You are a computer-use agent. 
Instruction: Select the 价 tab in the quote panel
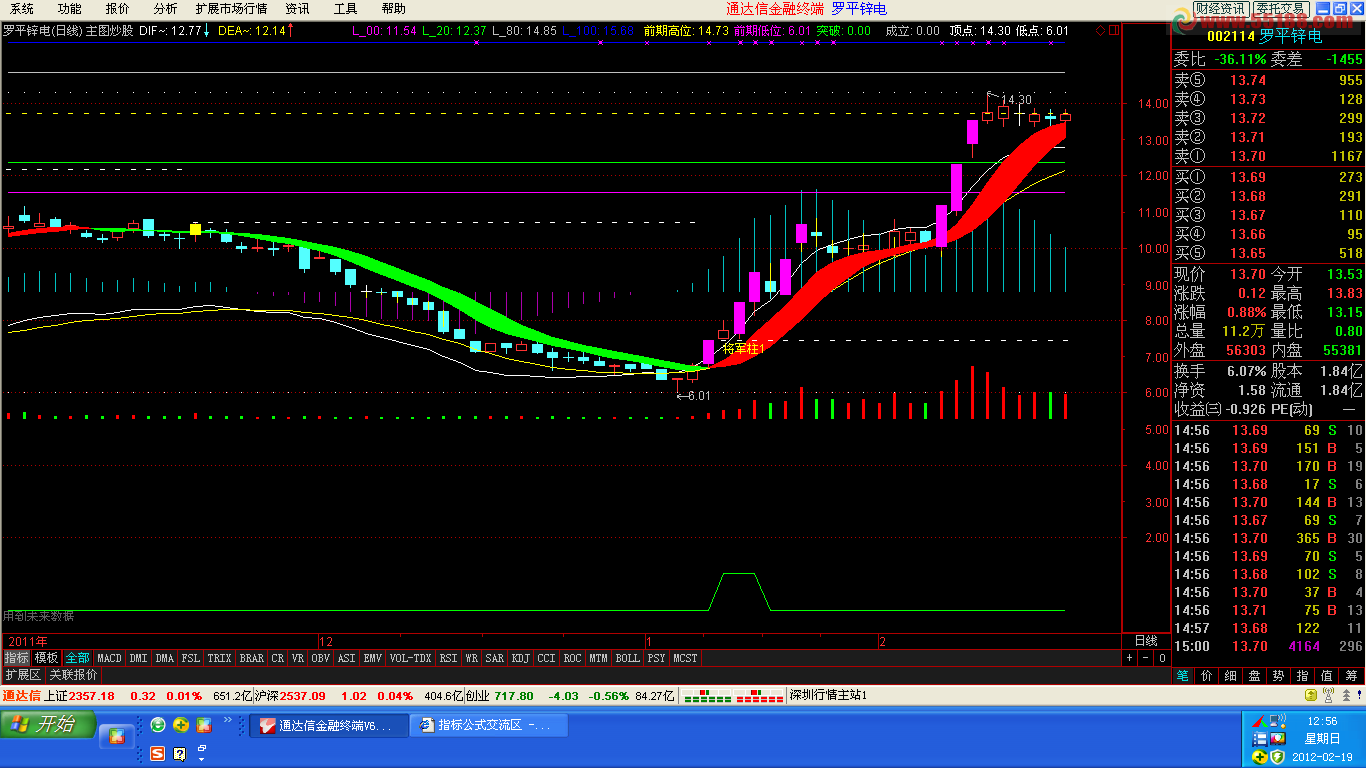[x=1207, y=676]
